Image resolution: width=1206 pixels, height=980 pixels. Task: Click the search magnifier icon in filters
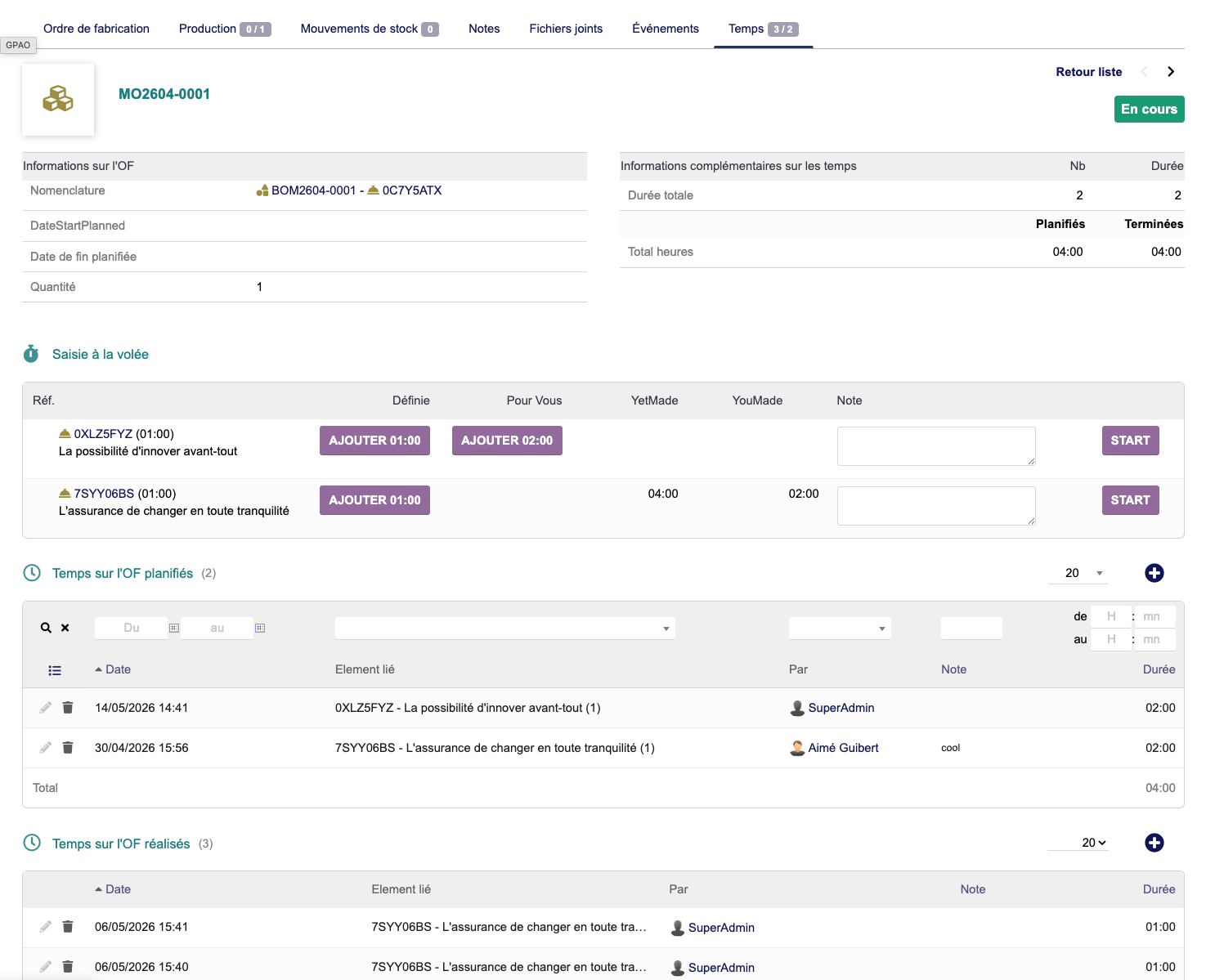click(46, 628)
